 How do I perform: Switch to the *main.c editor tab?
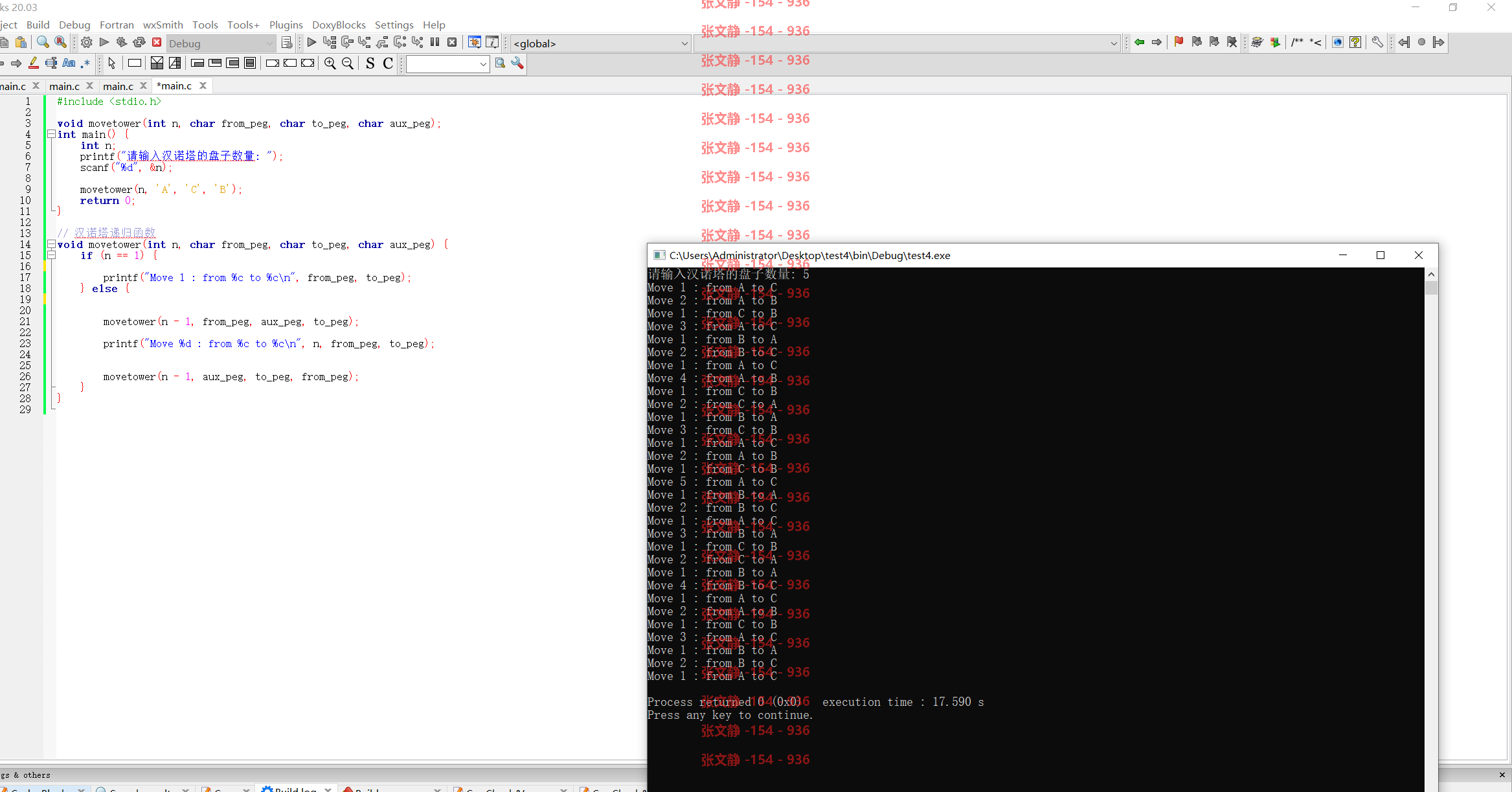tap(175, 85)
